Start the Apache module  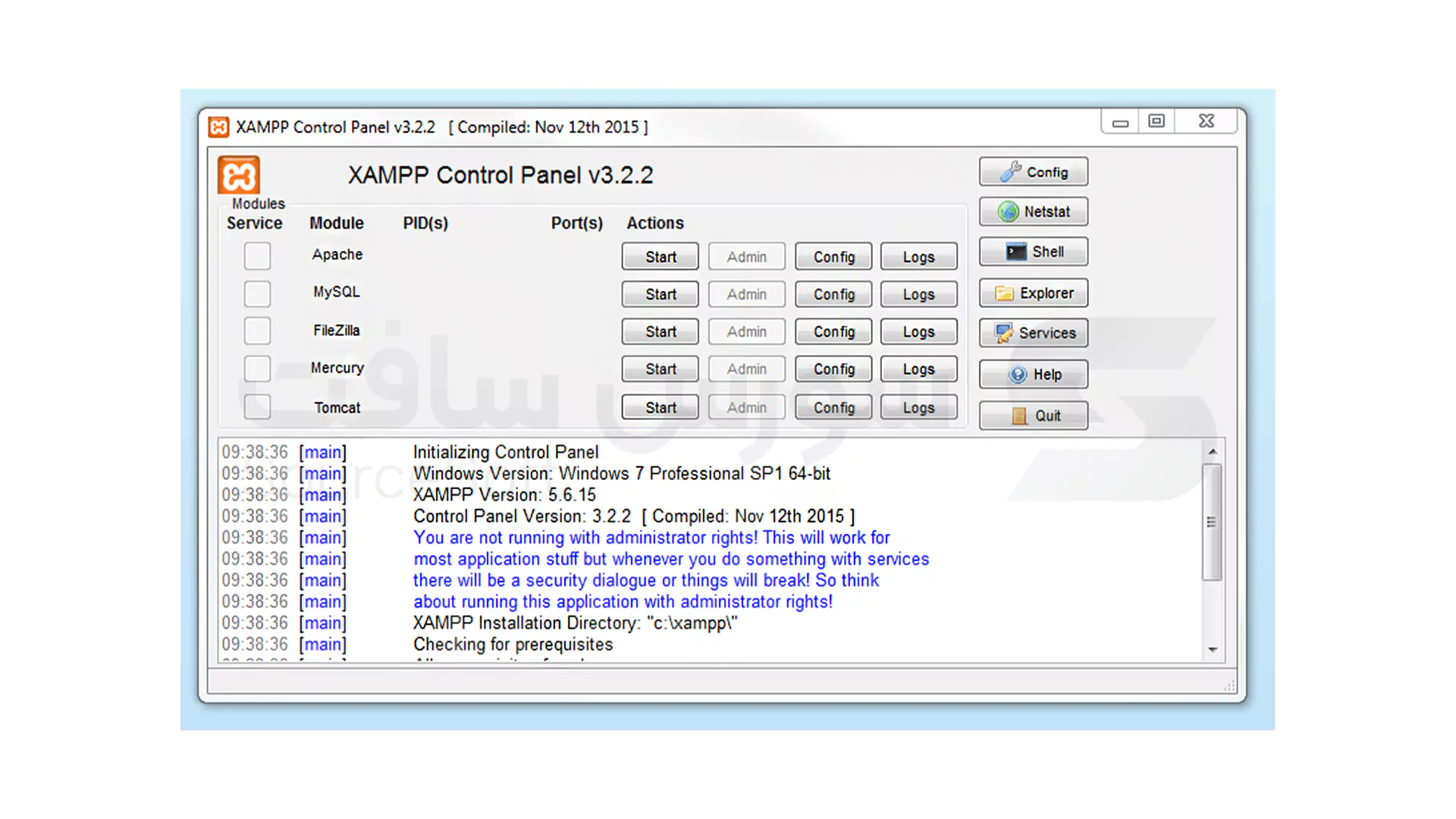(x=659, y=256)
